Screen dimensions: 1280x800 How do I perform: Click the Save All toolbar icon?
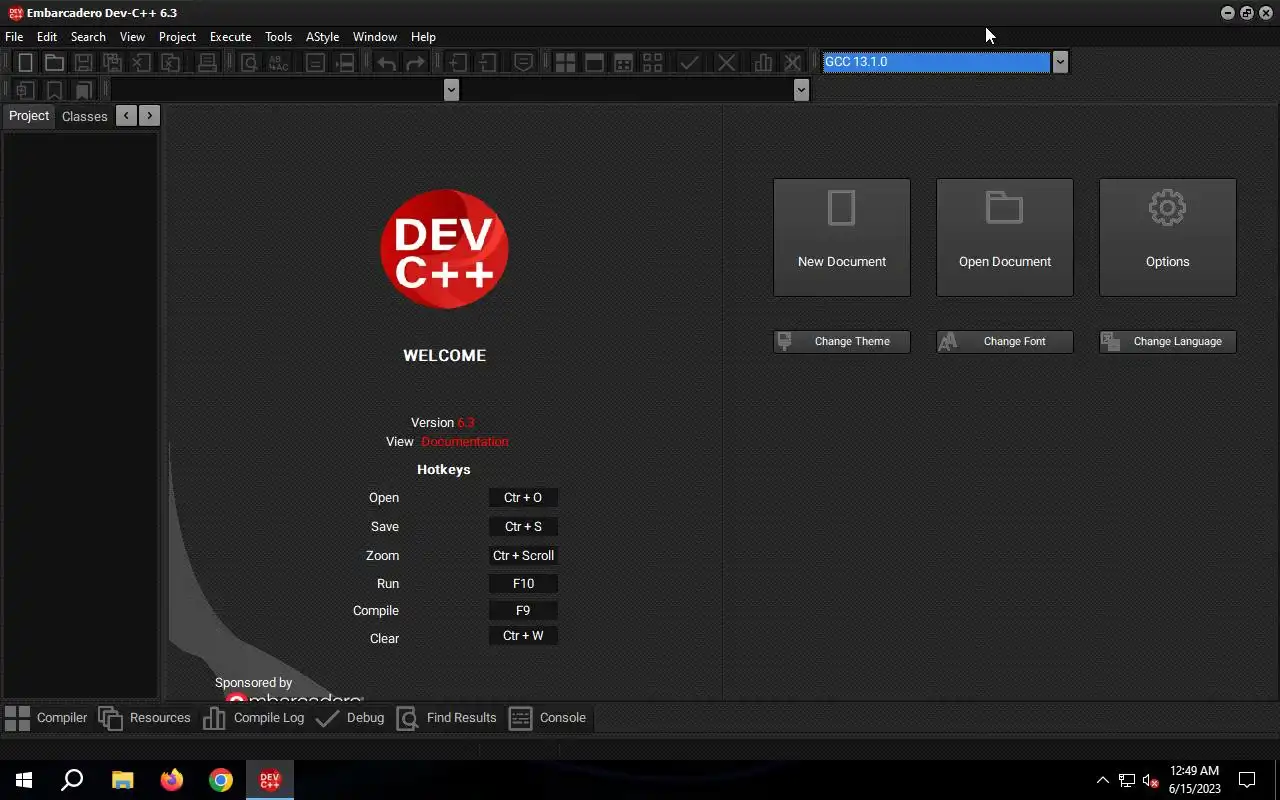point(113,62)
